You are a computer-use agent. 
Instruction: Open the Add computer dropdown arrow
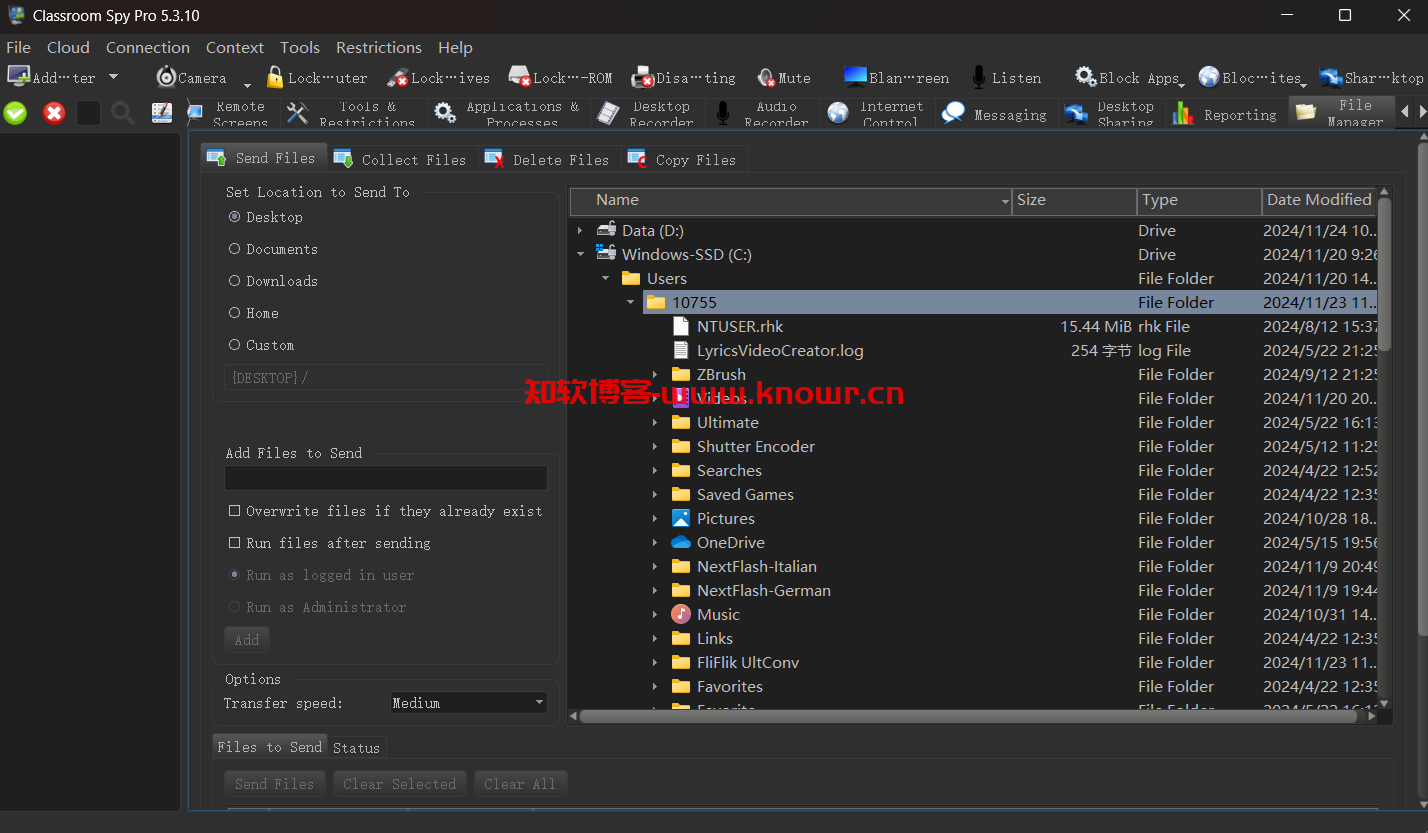coord(113,77)
